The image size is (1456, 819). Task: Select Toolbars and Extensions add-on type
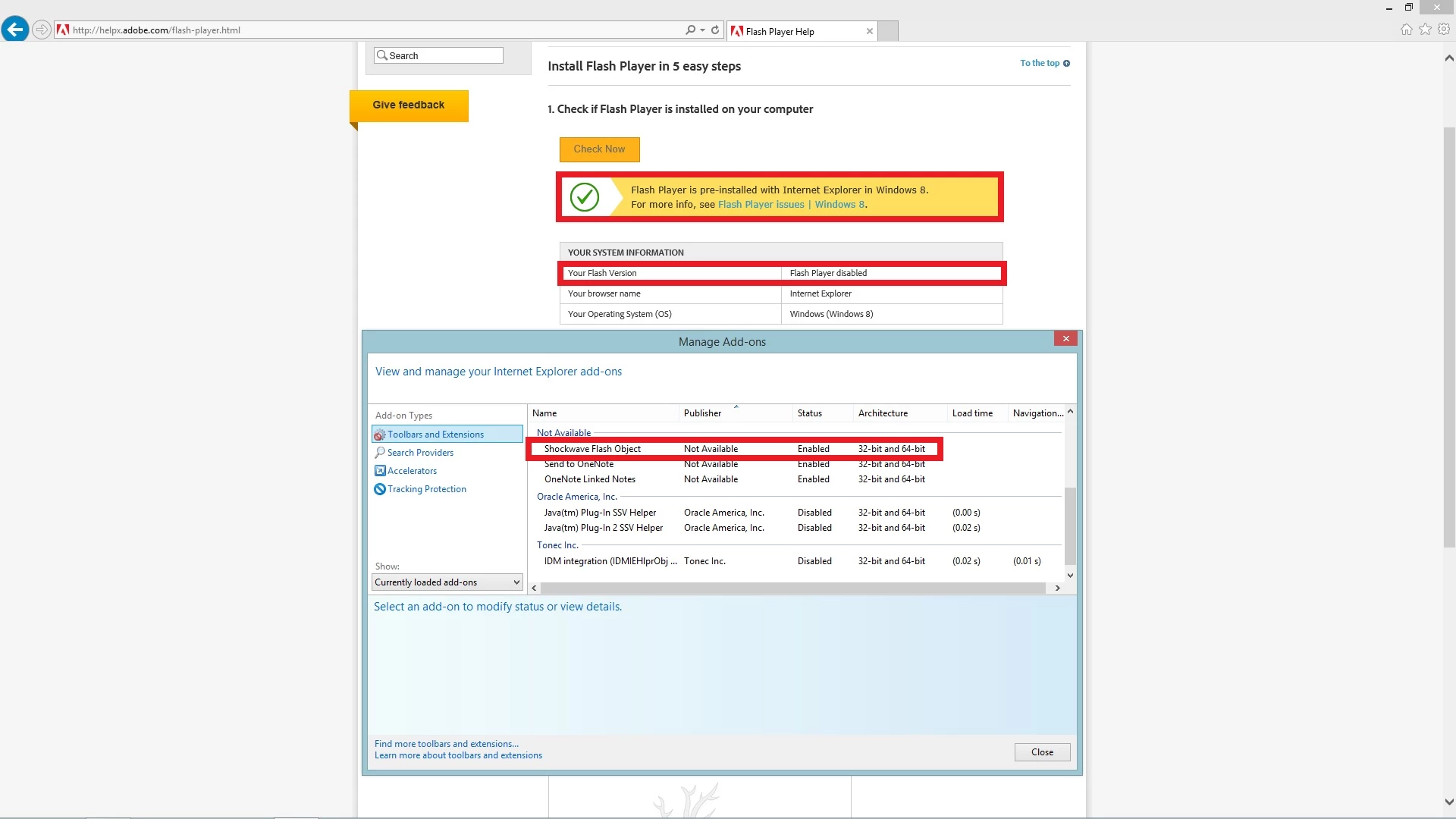pyautogui.click(x=435, y=435)
